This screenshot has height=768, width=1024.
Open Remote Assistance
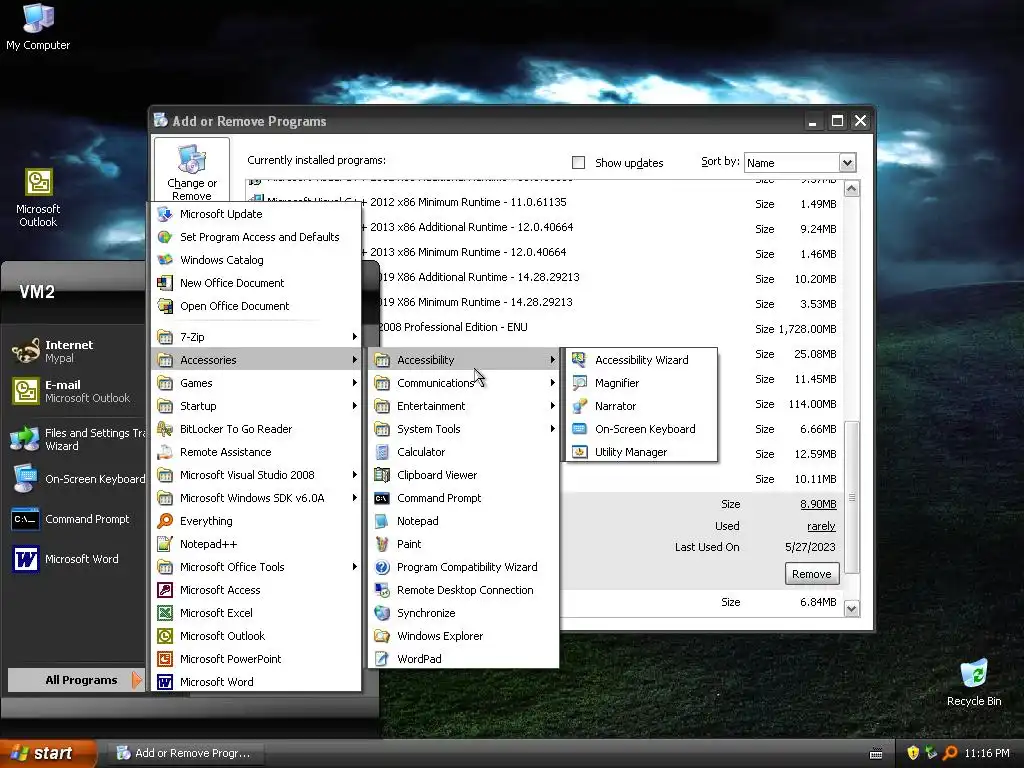point(256,452)
